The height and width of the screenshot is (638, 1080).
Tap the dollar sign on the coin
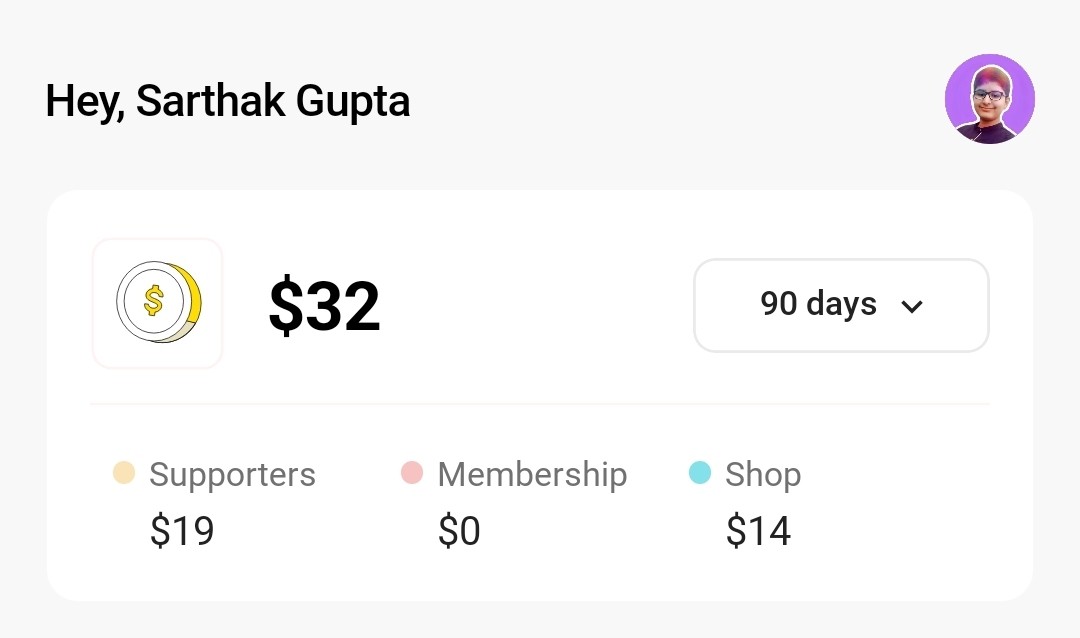(153, 300)
